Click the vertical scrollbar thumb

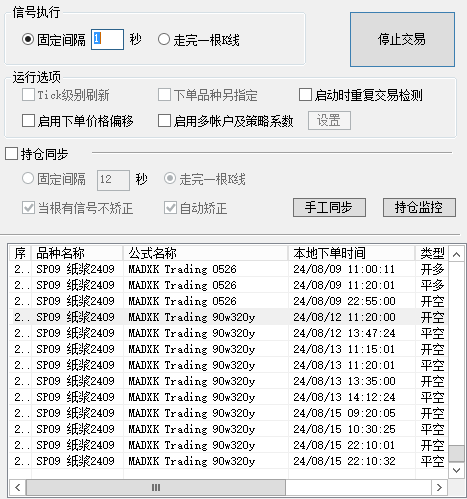tap(456, 453)
